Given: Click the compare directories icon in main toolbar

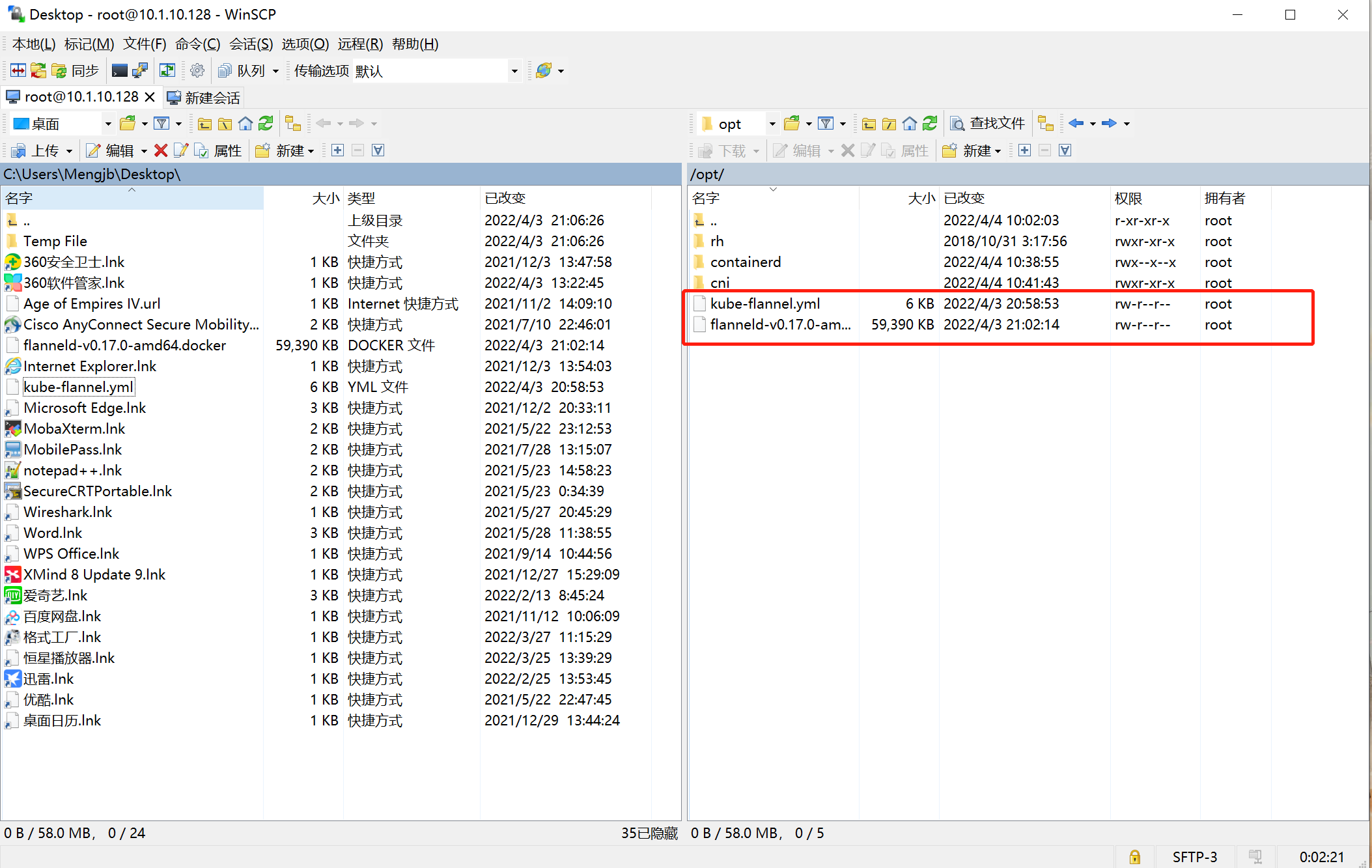Looking at the screenshot, I should [x=18, y=70].
